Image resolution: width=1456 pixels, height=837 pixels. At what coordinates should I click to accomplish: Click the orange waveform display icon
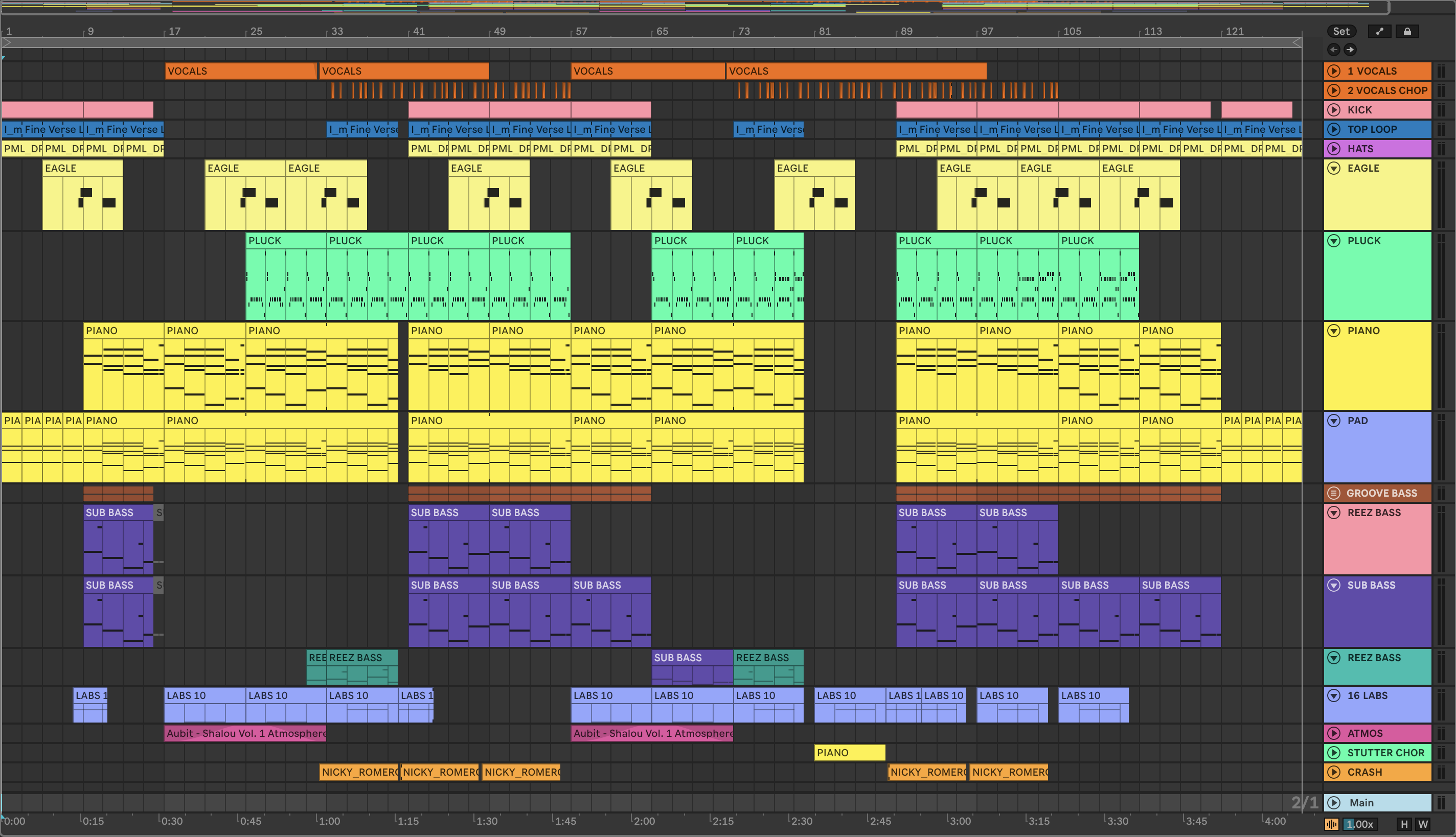click(1332, 824)
